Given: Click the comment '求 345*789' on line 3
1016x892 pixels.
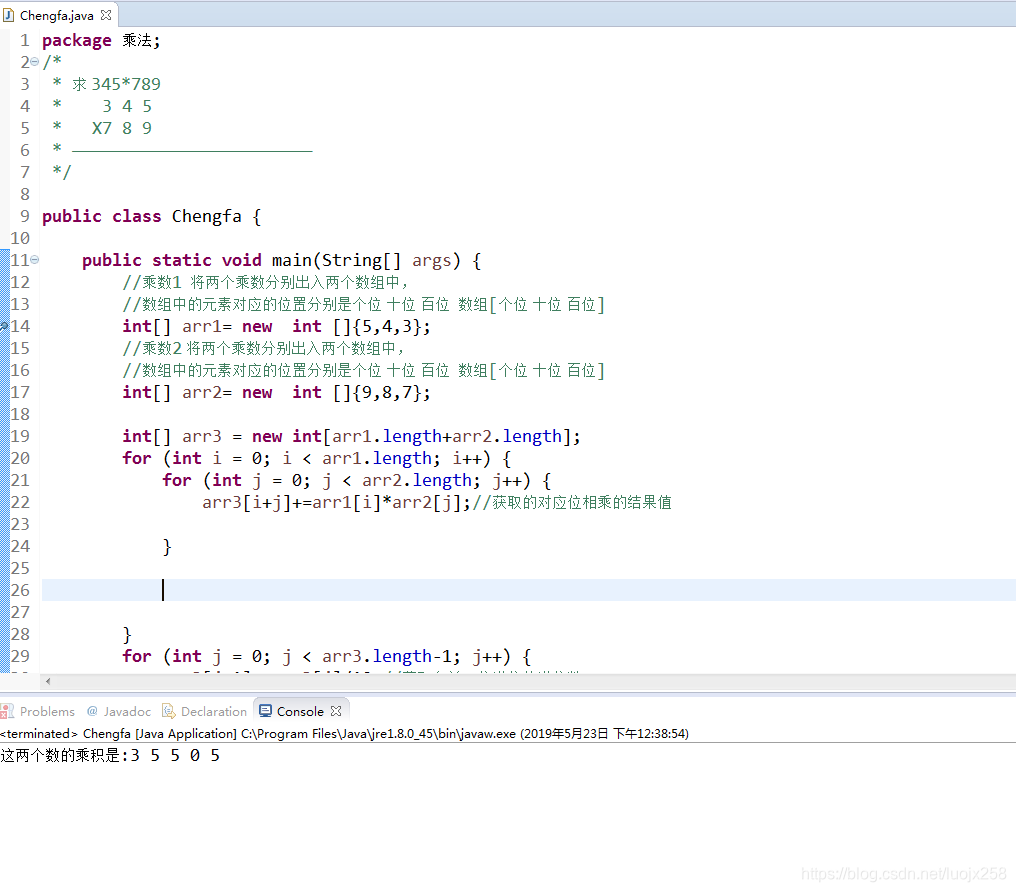Looking at the screenshot, I should click(x=117, y=84).
